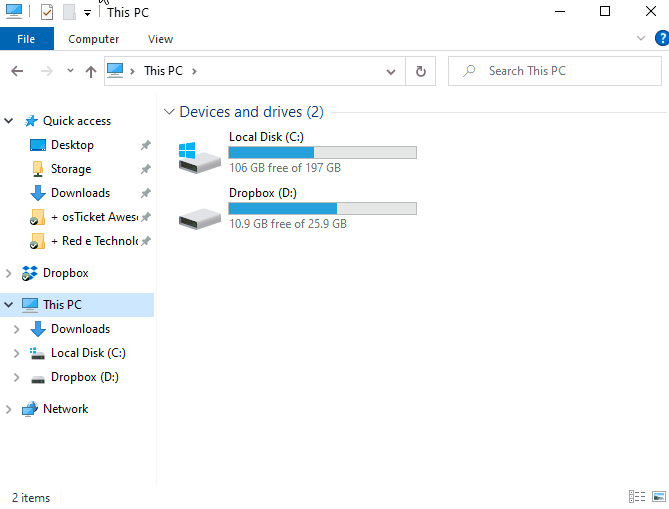Open the + osTicket Awes folder

pos(94,217)
